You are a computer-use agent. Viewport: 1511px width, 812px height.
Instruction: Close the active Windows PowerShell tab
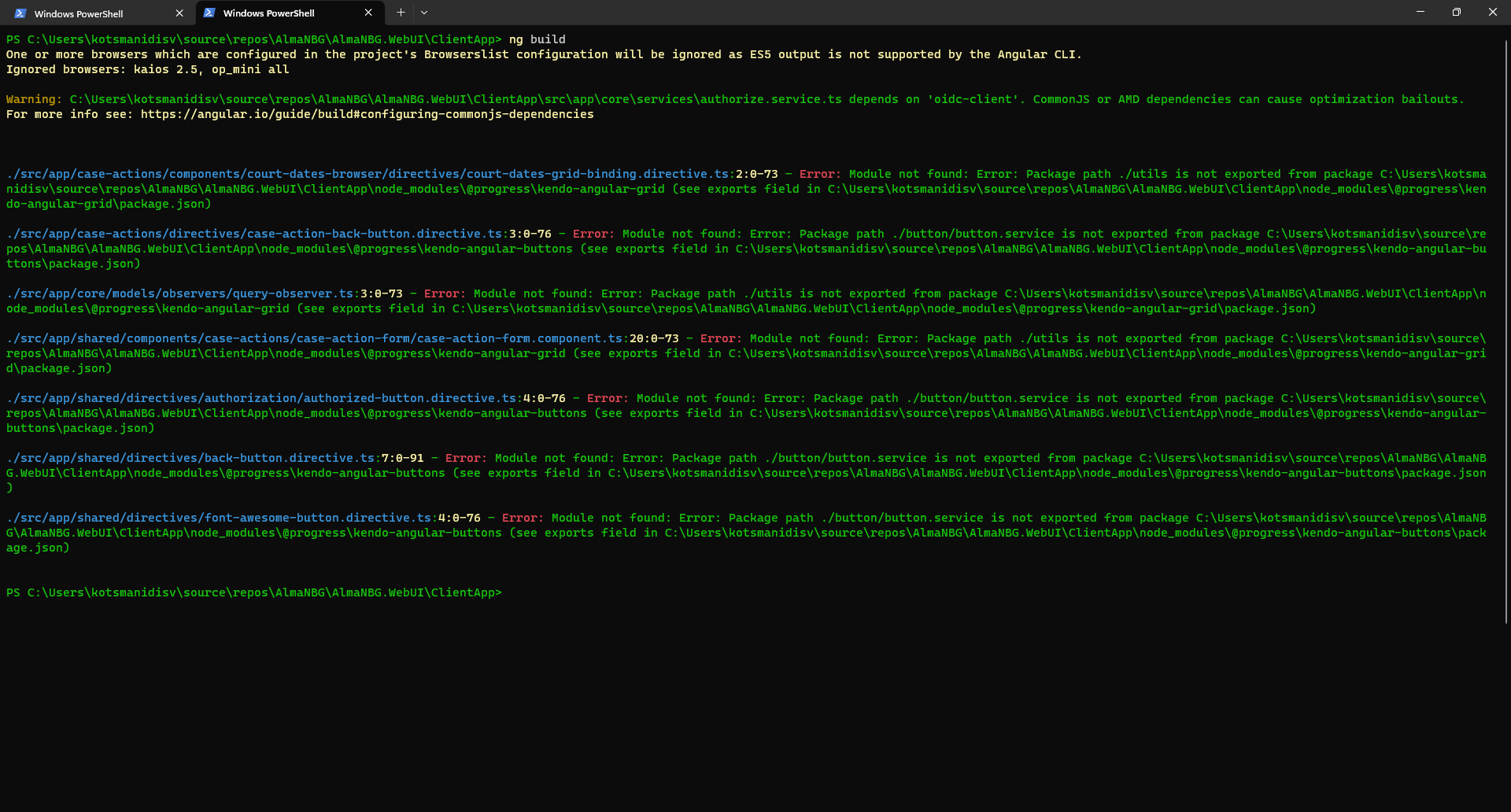368,13
